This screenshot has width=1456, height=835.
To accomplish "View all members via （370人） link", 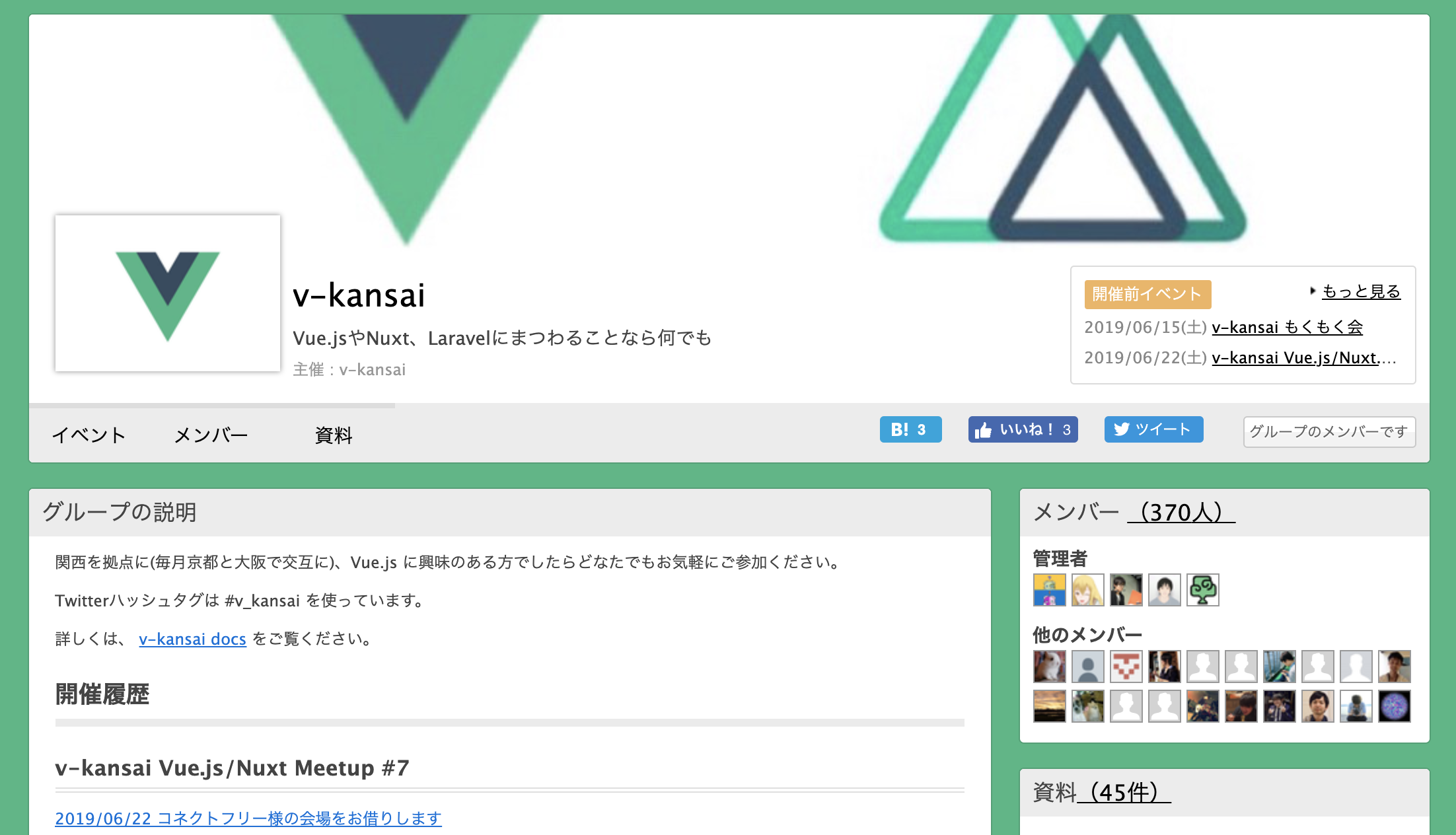I will (1181, 512).
